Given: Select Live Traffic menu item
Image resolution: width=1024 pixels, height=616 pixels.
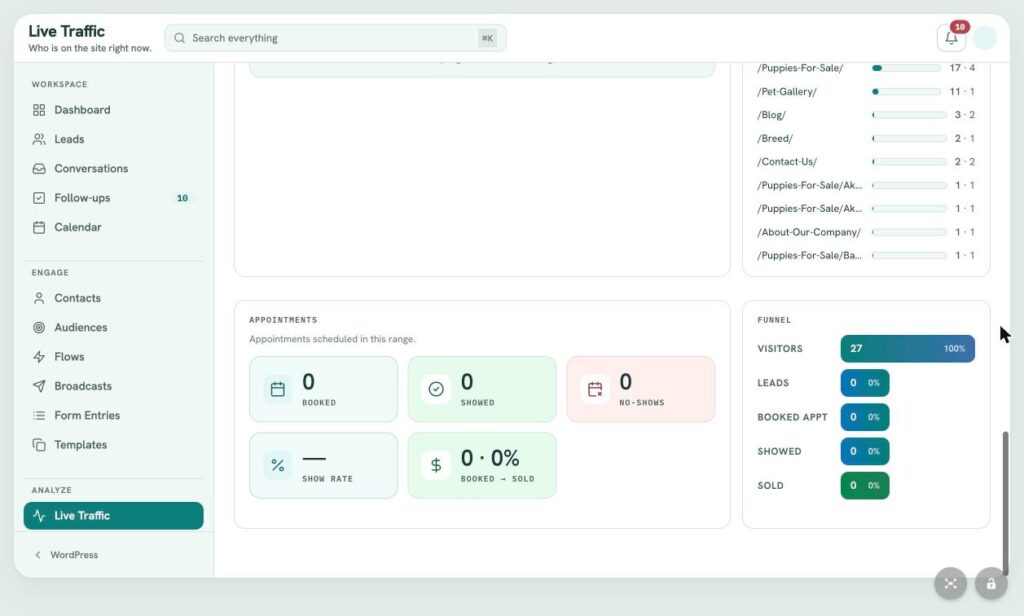Looking at the screenshot, I should [114, 515].
